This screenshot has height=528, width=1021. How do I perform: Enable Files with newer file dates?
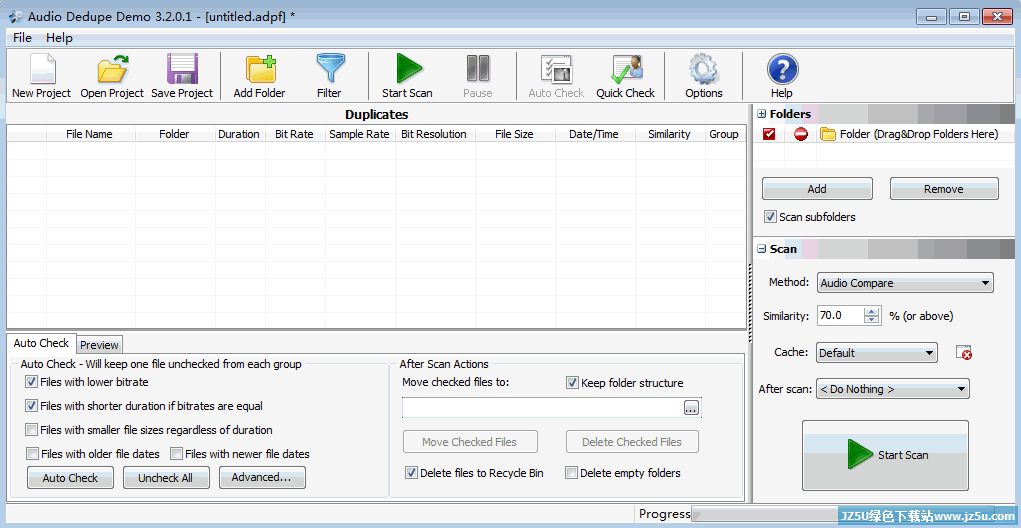coord(176,454)
